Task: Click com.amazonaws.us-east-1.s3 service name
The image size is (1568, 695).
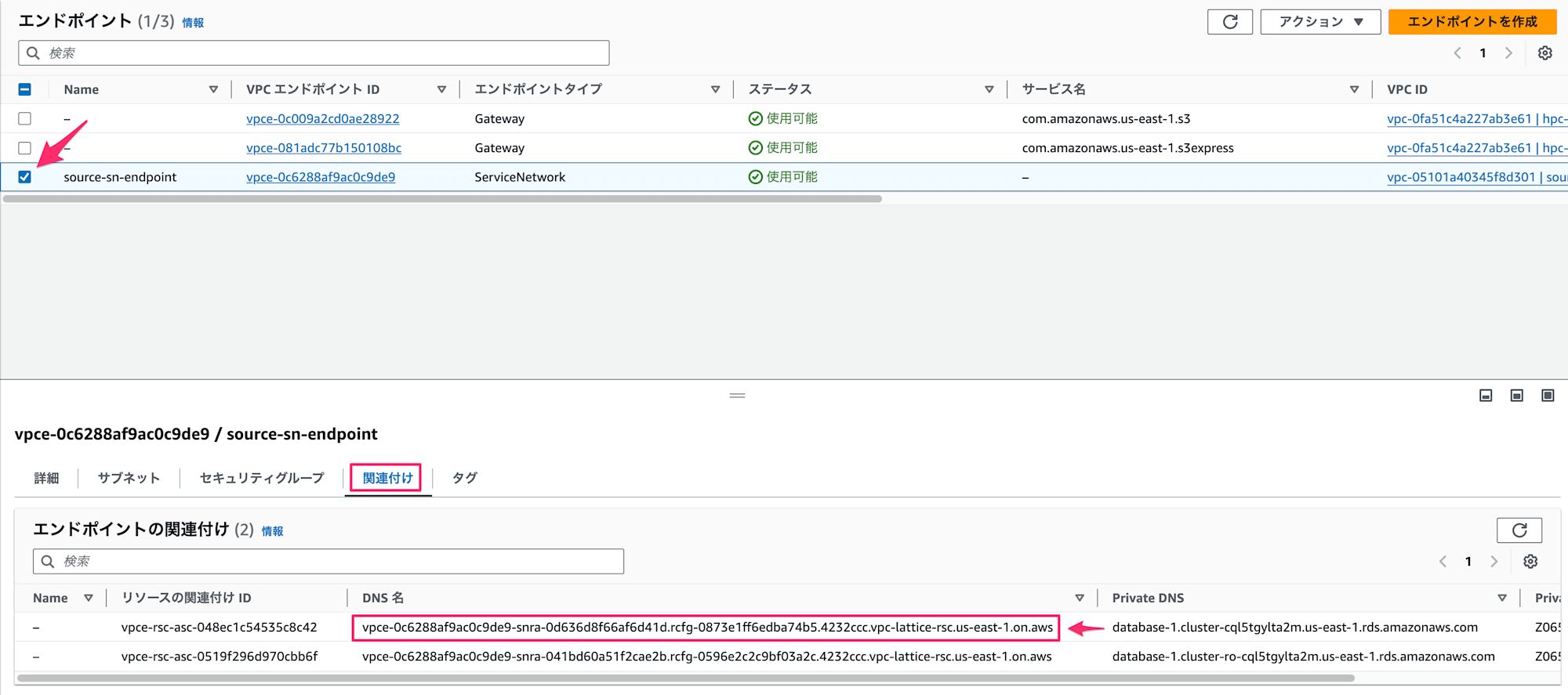Action: [x=1106, y=119]
